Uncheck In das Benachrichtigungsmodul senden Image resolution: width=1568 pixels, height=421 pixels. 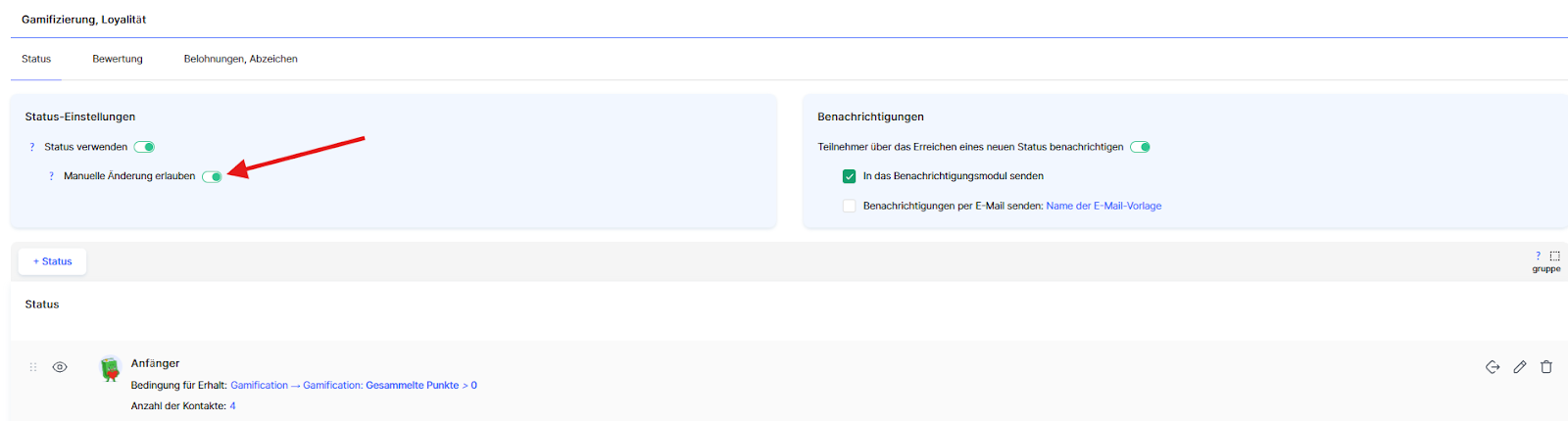click(x=849, y=176)
